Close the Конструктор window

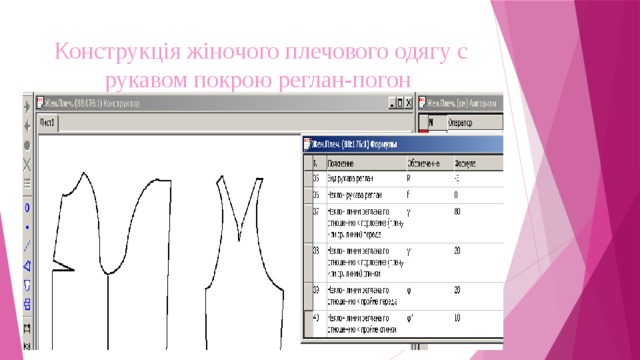[408, 103]
